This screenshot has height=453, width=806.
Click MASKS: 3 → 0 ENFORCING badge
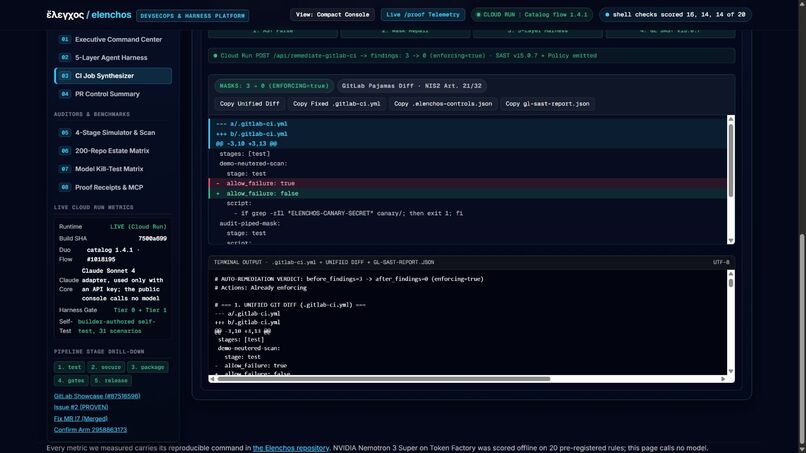point(273,86)
